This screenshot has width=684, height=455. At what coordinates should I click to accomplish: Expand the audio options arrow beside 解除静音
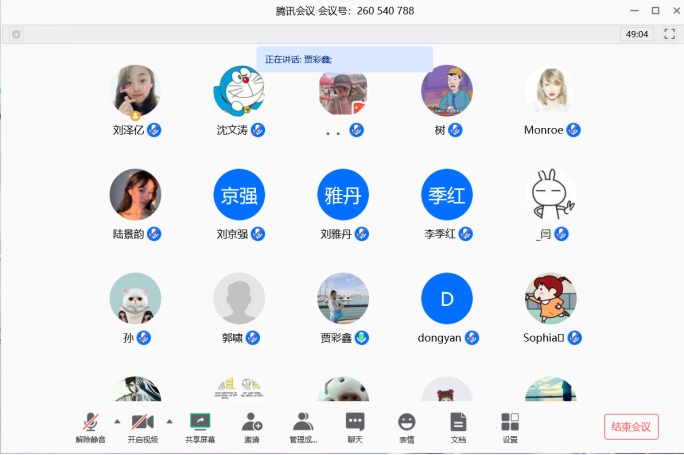coord(117,420)
